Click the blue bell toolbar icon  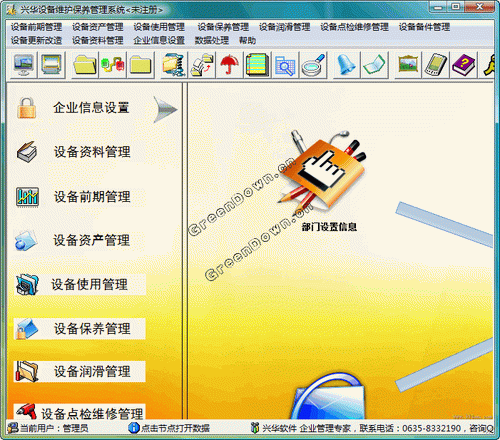pos(346,65)
